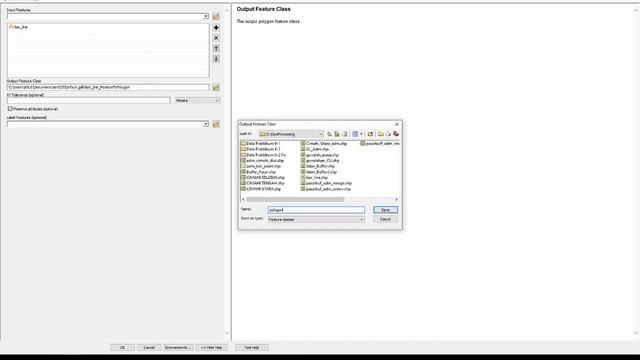This screenshot has height=360, width=640.
Task: Select kec_line.shp file in dialog
Action: click(x=314, y=178)
